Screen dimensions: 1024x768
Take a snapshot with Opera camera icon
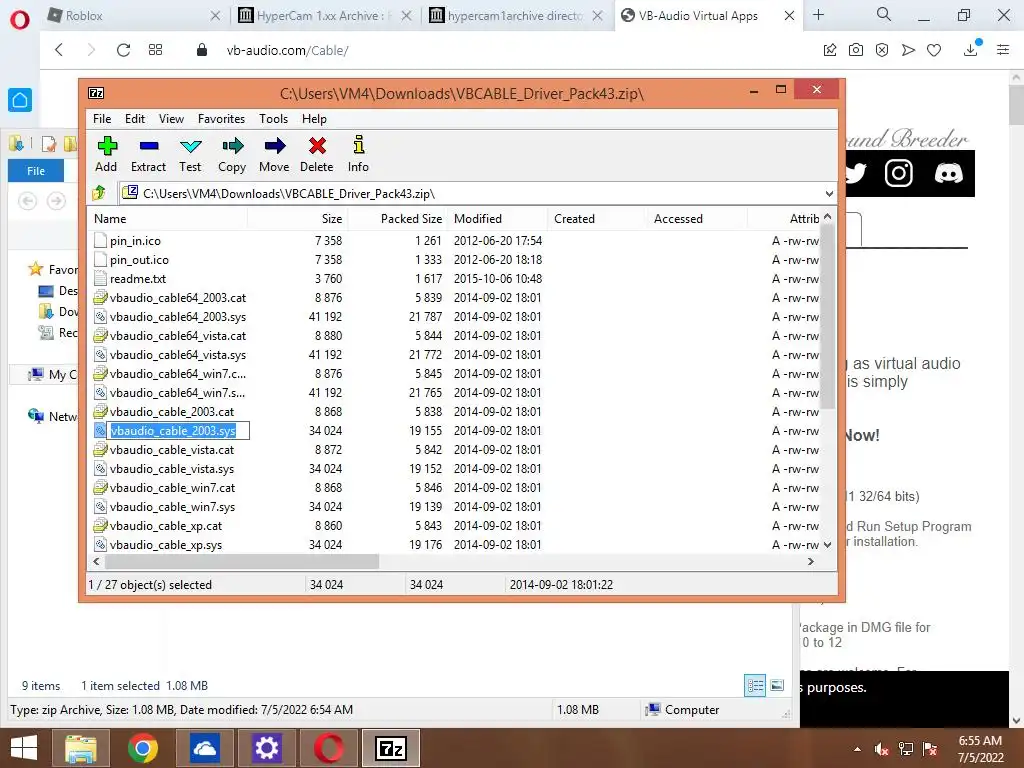856,50
